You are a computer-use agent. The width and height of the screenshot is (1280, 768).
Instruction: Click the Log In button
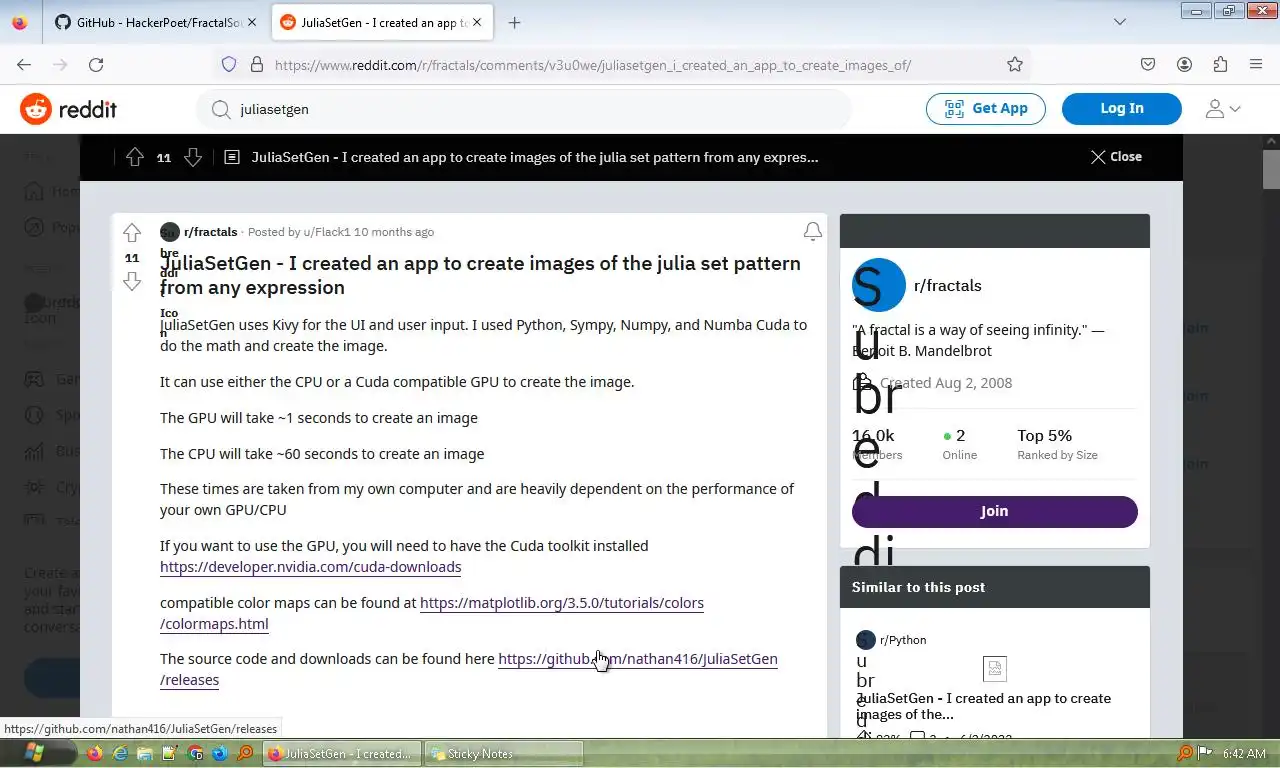pyautogui.click(x=1122, y=109)
